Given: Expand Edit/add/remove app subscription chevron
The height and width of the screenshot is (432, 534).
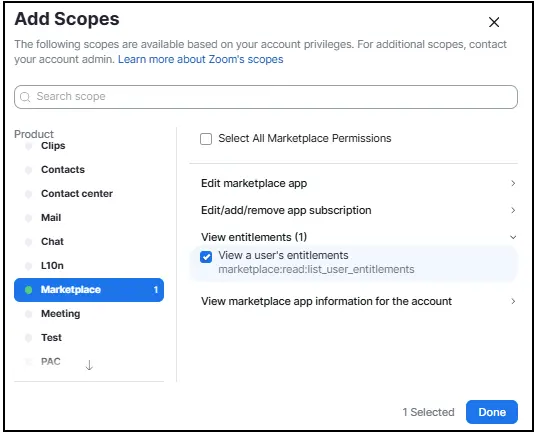Looking at the screenshot, I should click(x=513, y=210).
